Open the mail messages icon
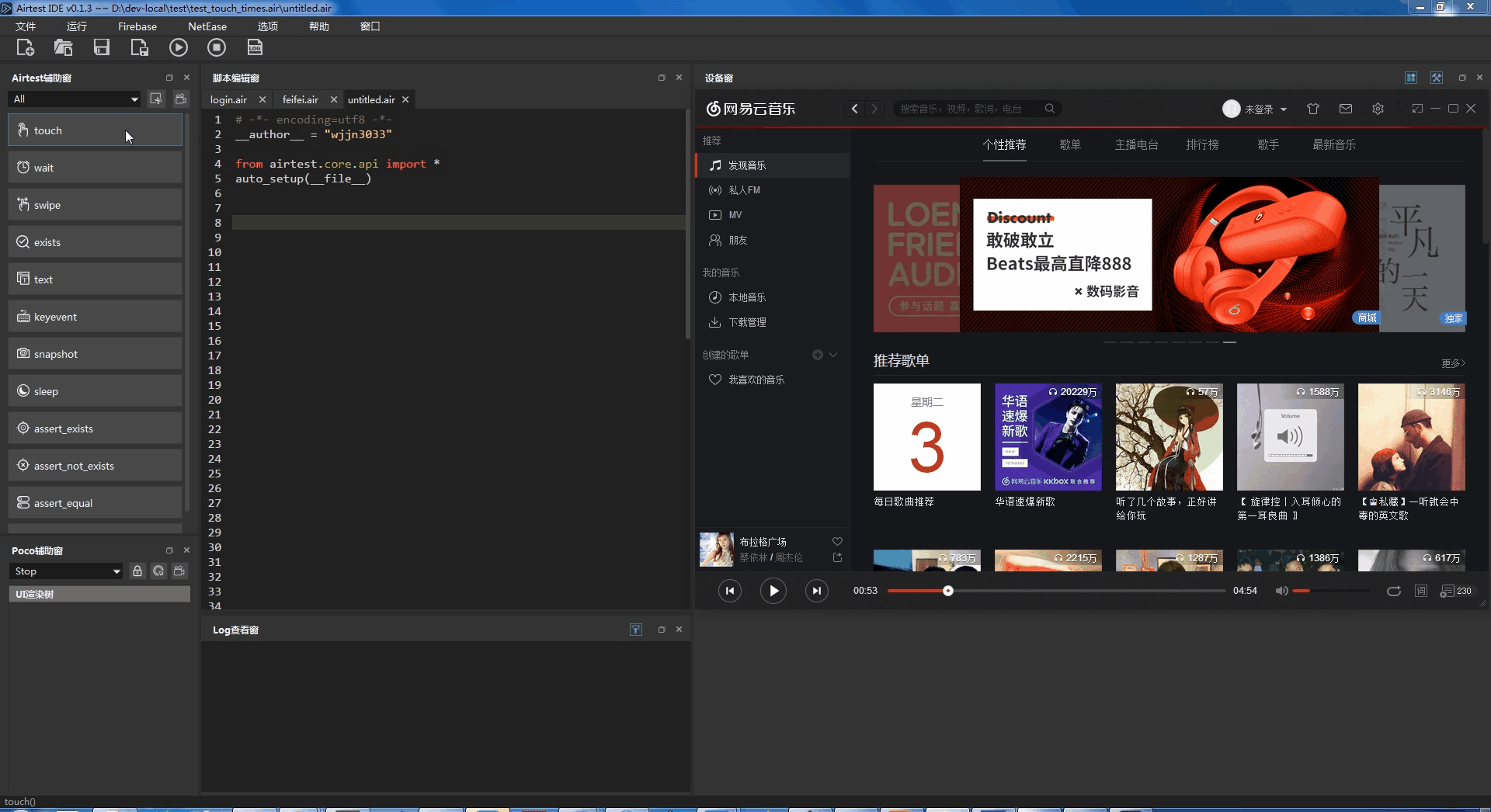The width and height of the screenshot is (1491, 812). (x=1346, y=109)
